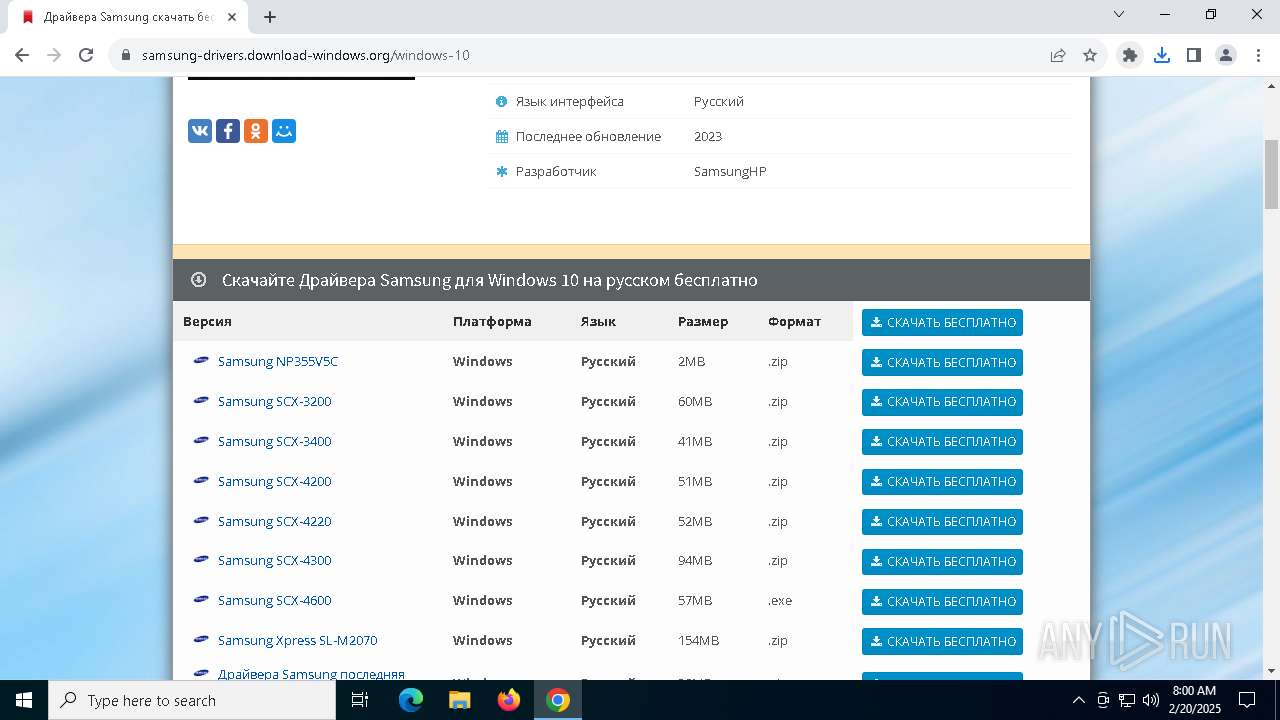
Task: Open a new browser tab
Action: pos(270,17)
